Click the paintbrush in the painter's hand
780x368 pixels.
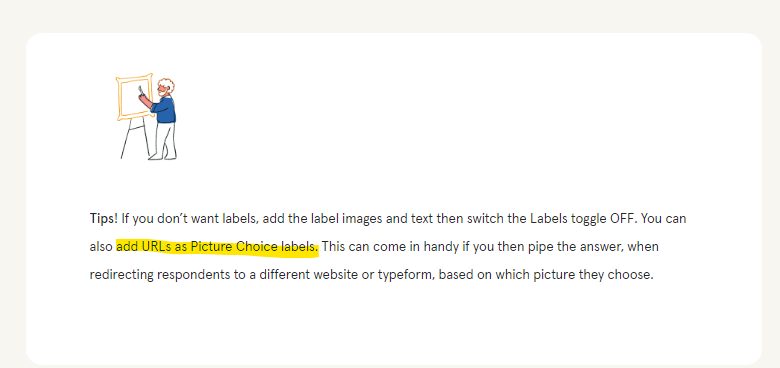pos(141,91)
